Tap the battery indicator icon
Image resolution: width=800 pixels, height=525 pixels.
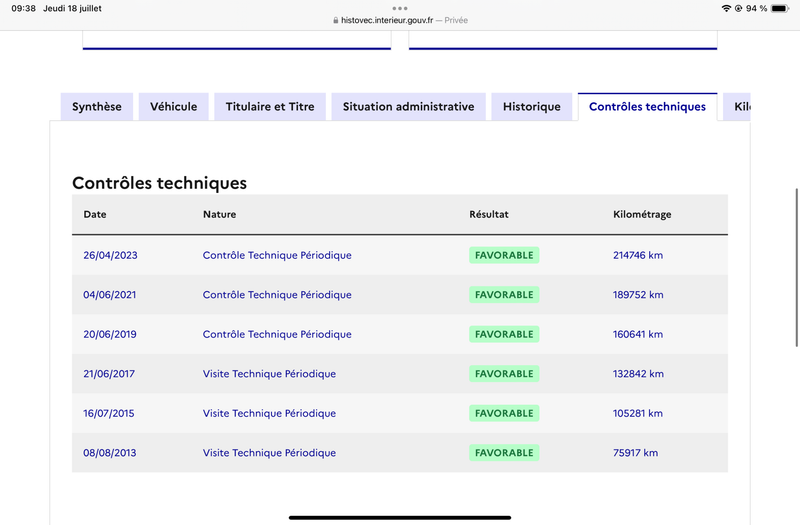click(780, 8)
